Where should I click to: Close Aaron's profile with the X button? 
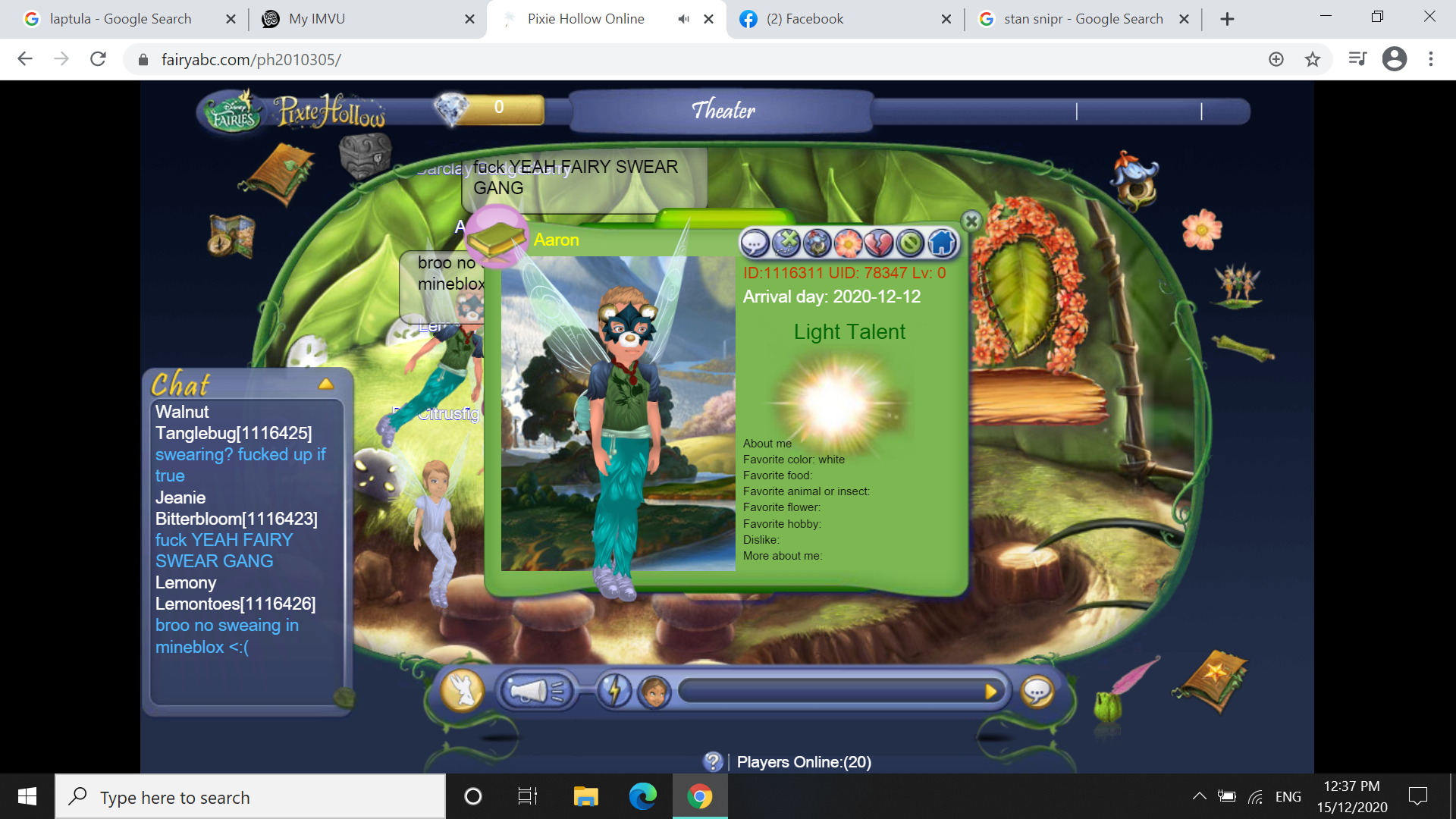click(971, 221)
